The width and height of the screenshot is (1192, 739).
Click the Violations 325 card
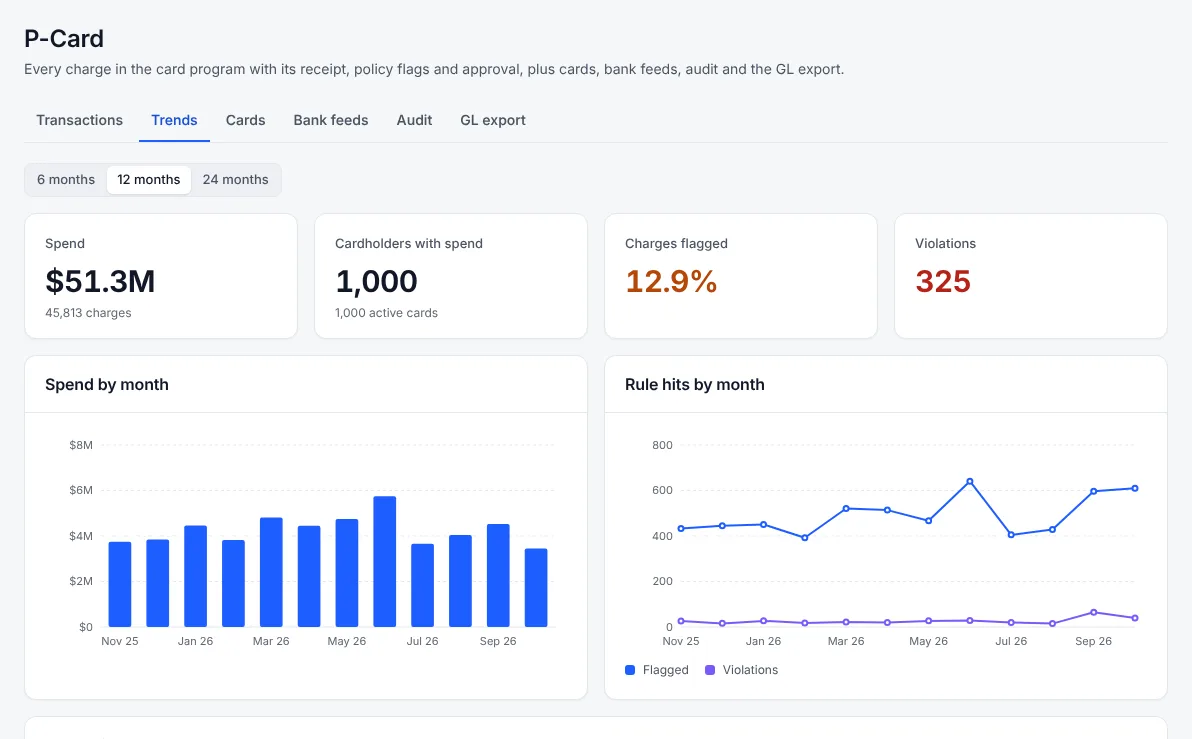(1031, 276)
